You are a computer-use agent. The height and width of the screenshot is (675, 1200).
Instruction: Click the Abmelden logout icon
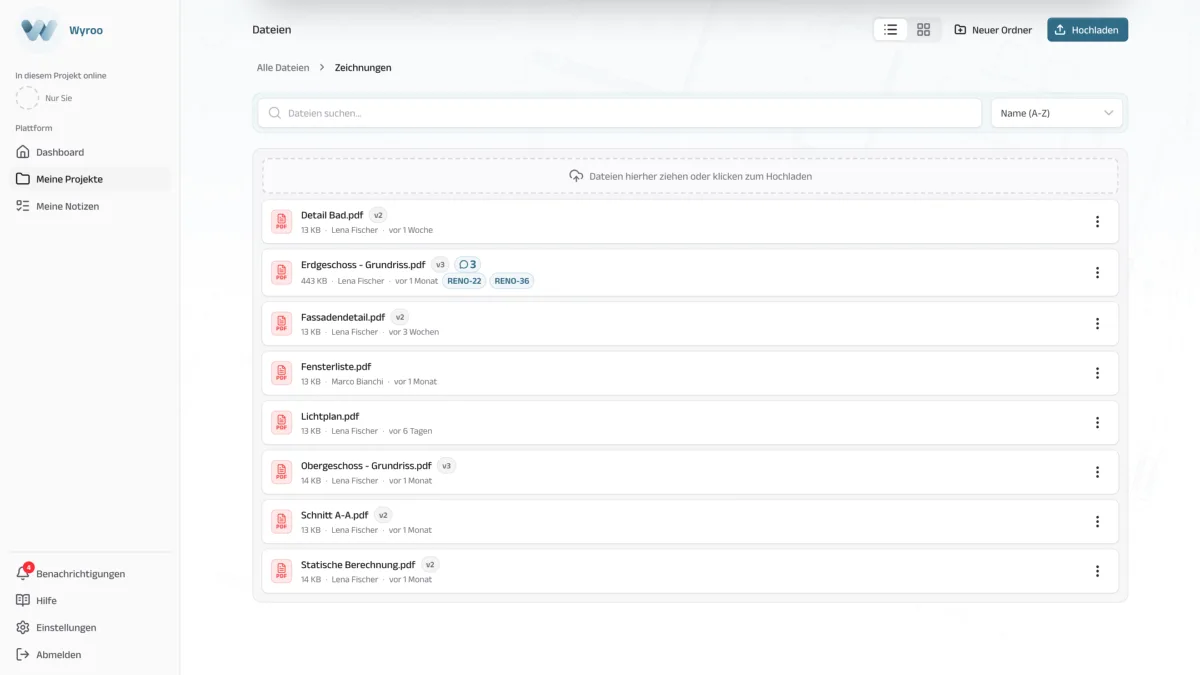coord(23,655)
